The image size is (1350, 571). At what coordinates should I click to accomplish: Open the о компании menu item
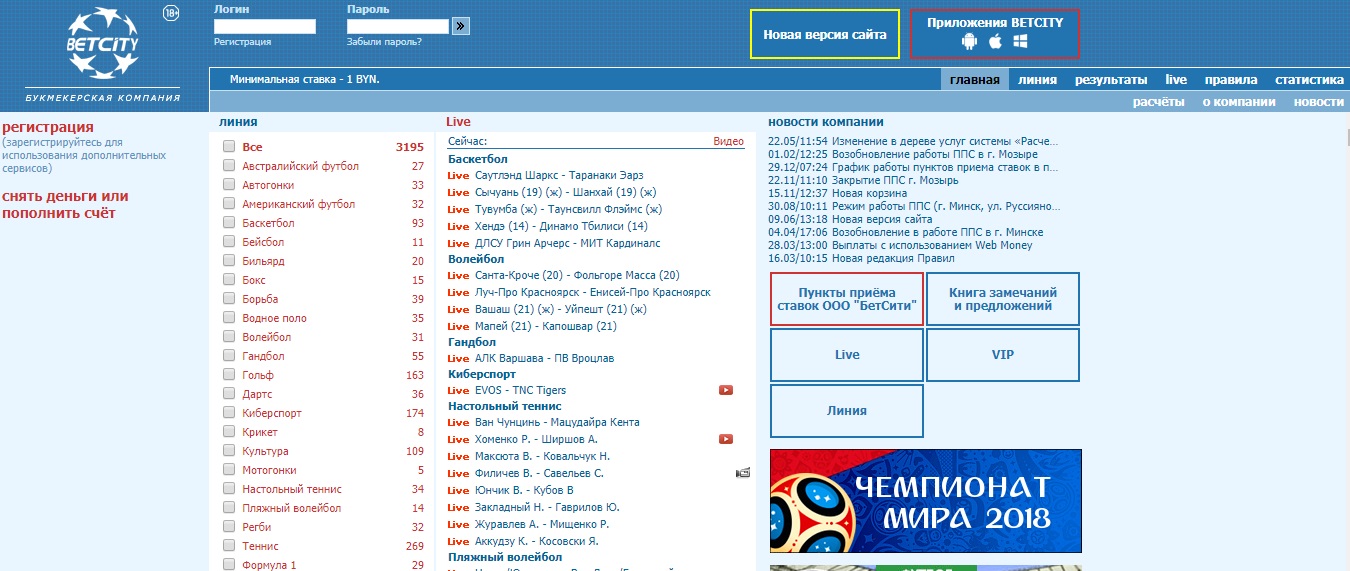tap(1239, 101)
